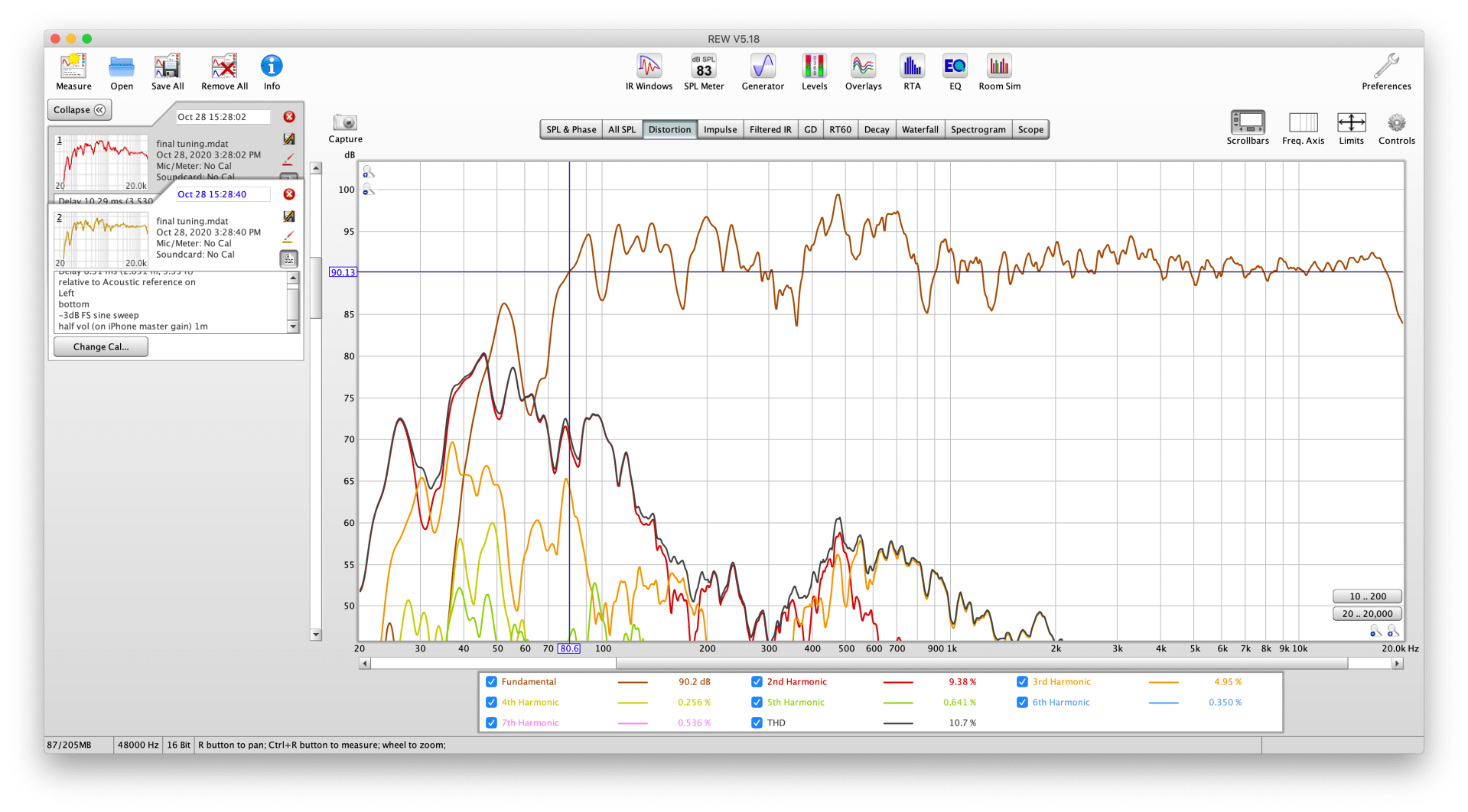Uncheck the 2nd Harmonic trace
This screenshot has width=1468, height=812.
pyautogui.click(x=757, y=682)
